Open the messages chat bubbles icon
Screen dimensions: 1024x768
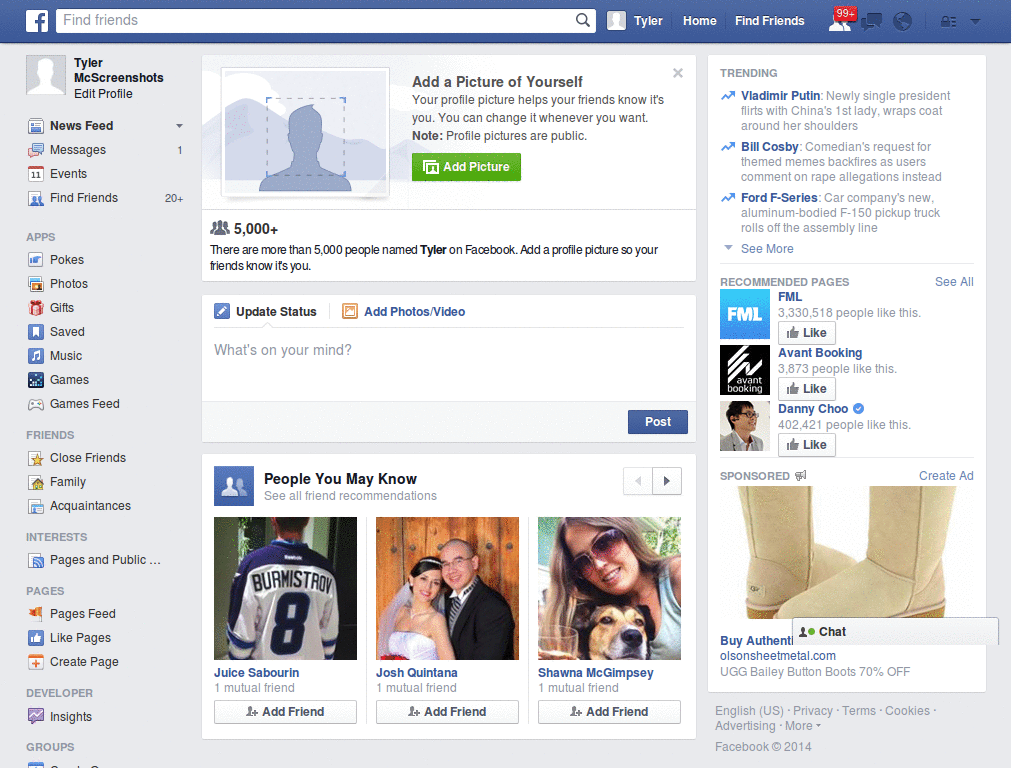coord(872,22)
